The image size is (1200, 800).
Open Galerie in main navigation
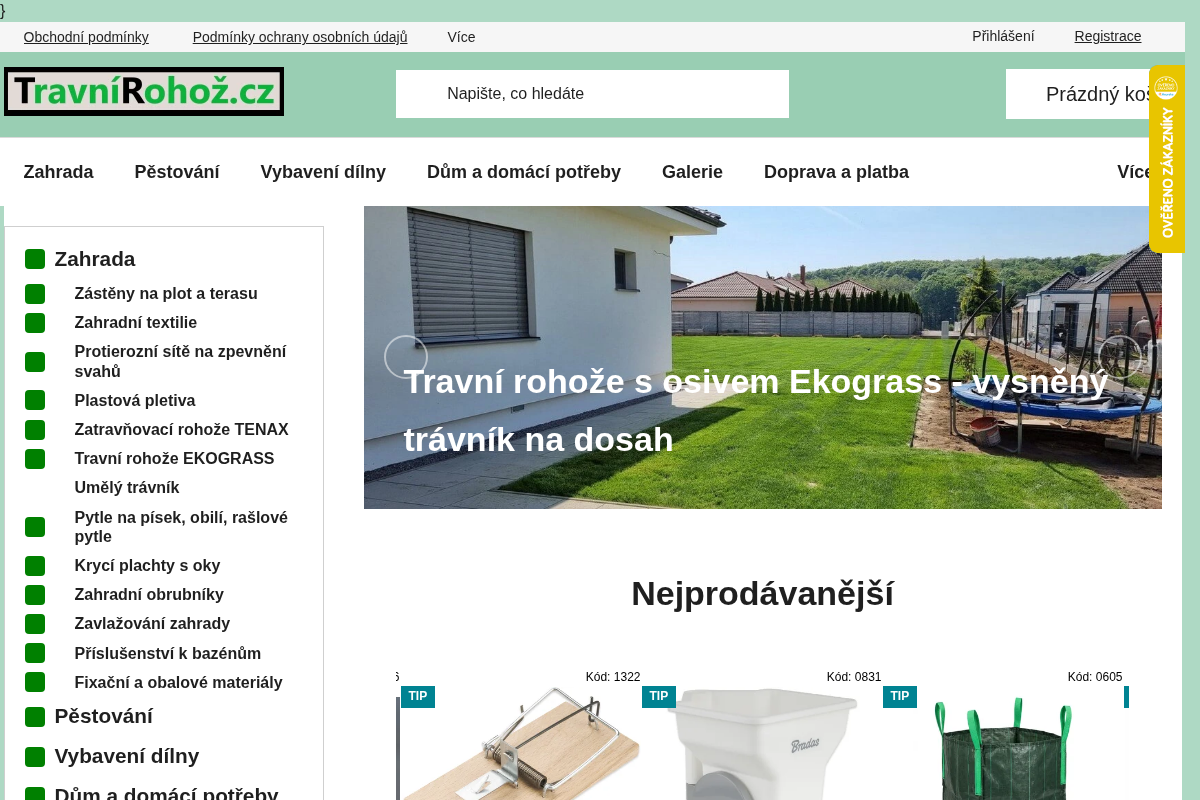coord(692,172)
